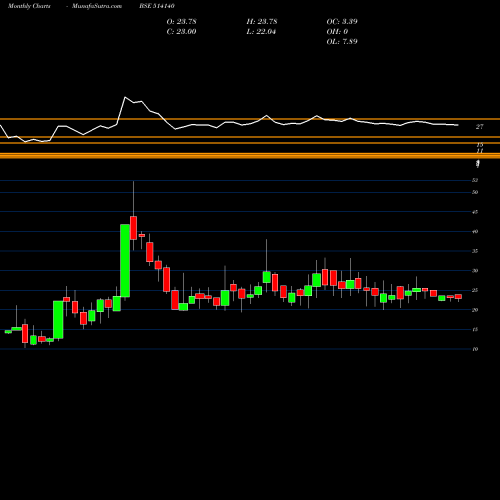Click the tallest green candlestick body
This screenshot has height=500, width=500.
125,261
